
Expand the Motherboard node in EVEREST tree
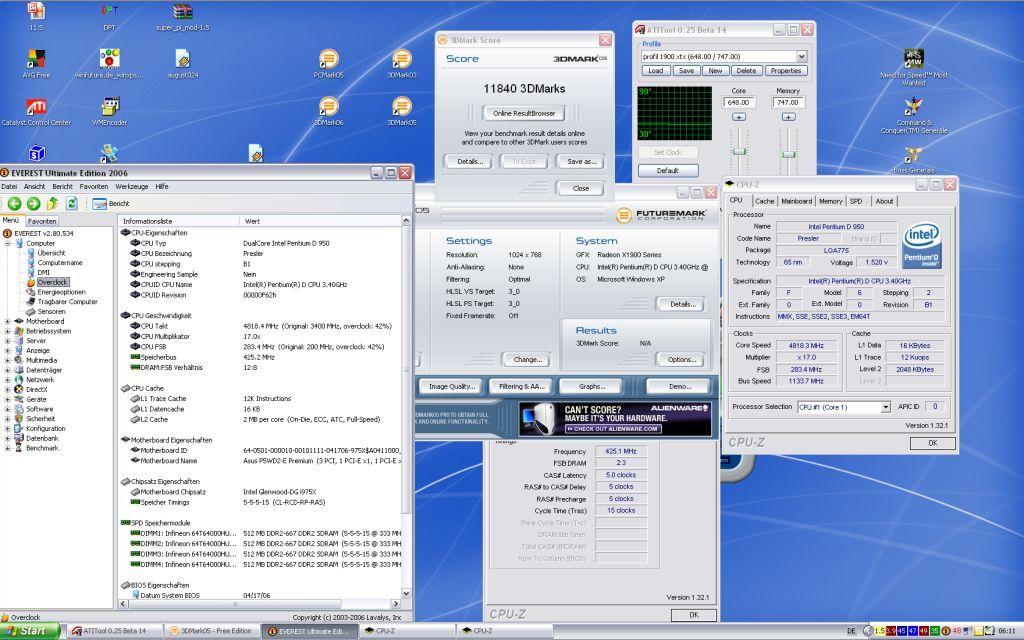(8, 321)
